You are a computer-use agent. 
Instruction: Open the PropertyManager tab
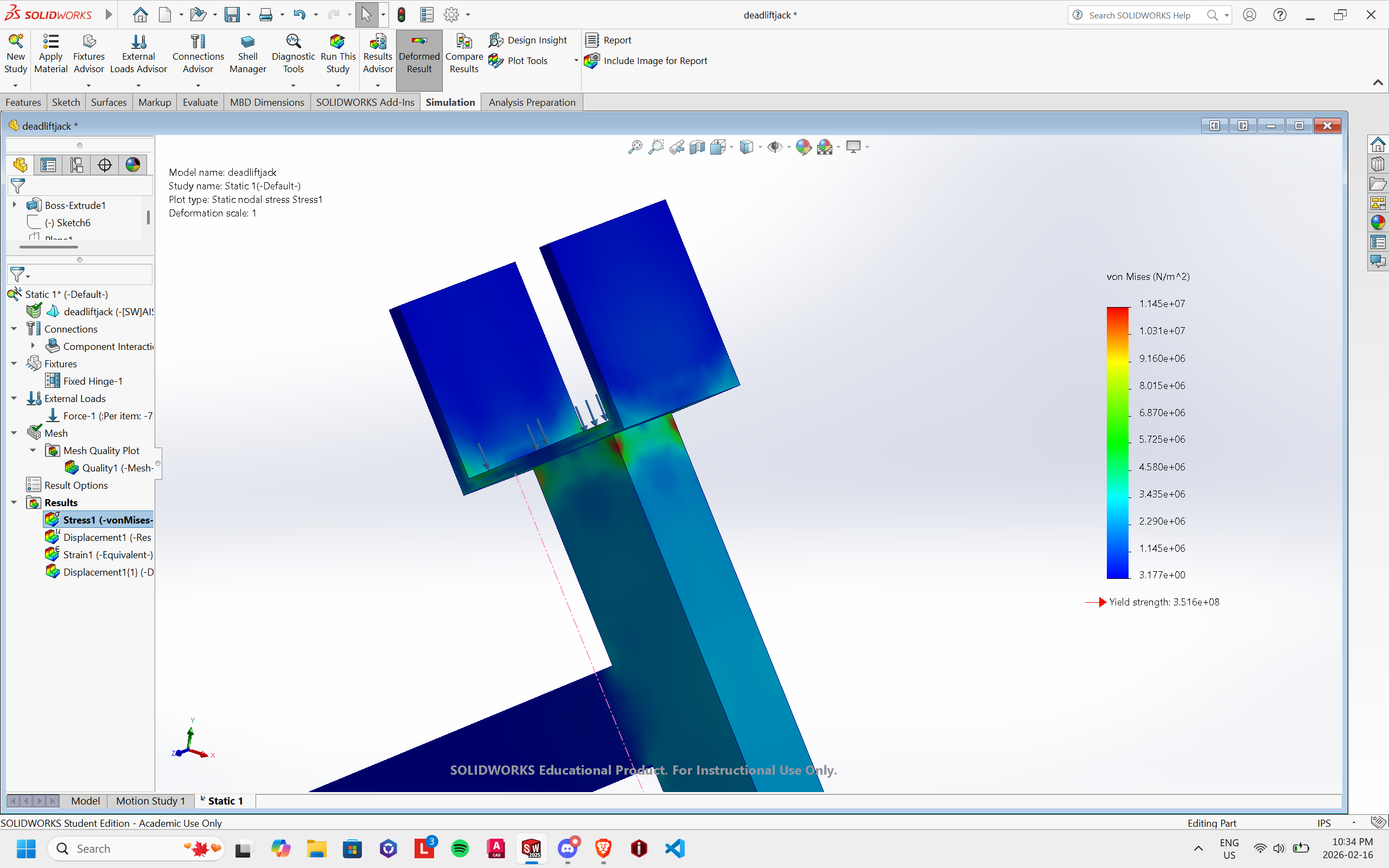(49, 165)
